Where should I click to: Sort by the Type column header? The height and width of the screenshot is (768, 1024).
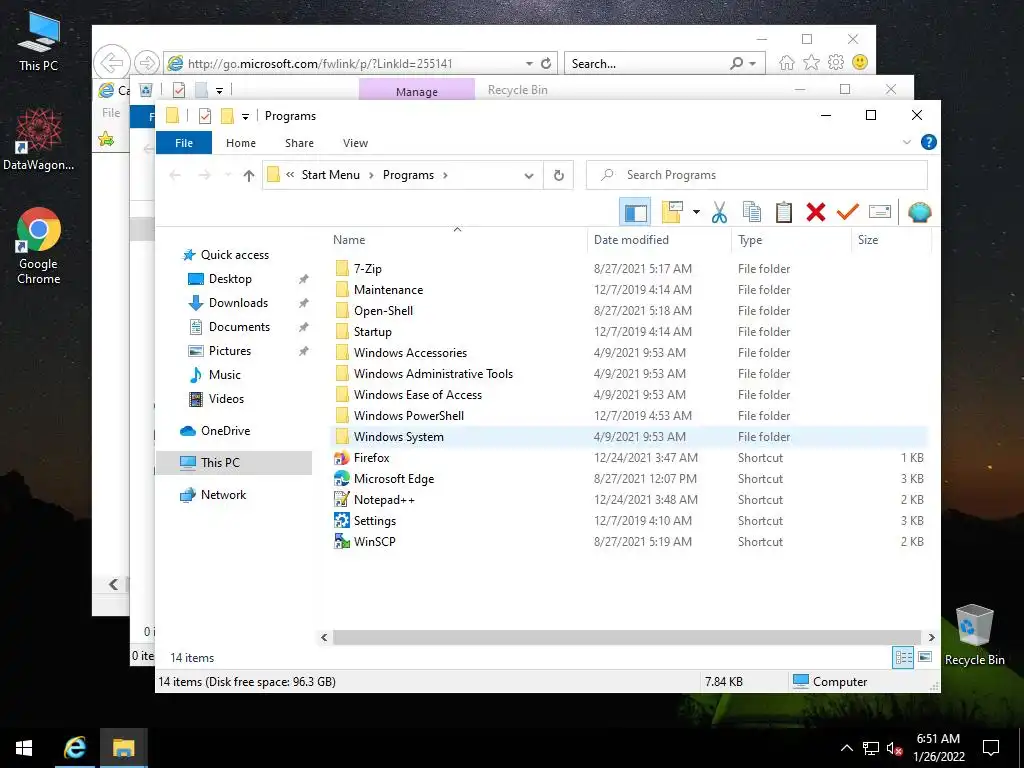pos(791,240)
